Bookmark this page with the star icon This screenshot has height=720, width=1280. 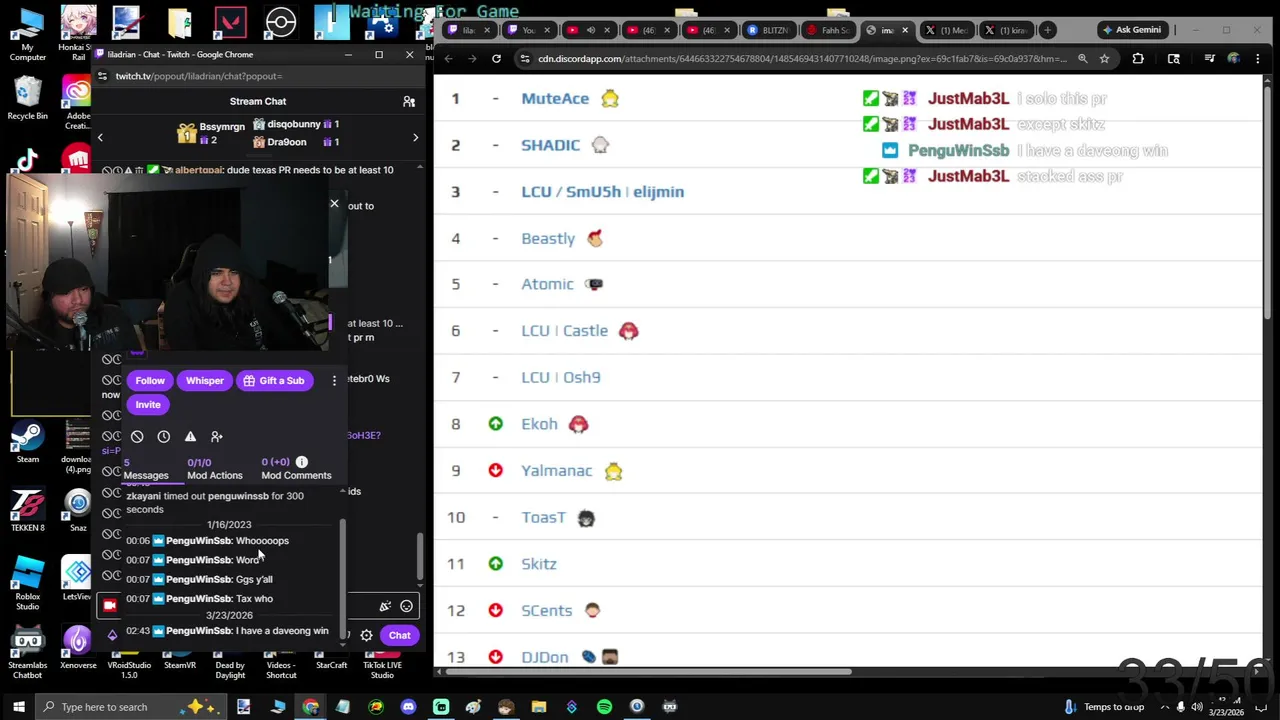tap(1104, 59)
